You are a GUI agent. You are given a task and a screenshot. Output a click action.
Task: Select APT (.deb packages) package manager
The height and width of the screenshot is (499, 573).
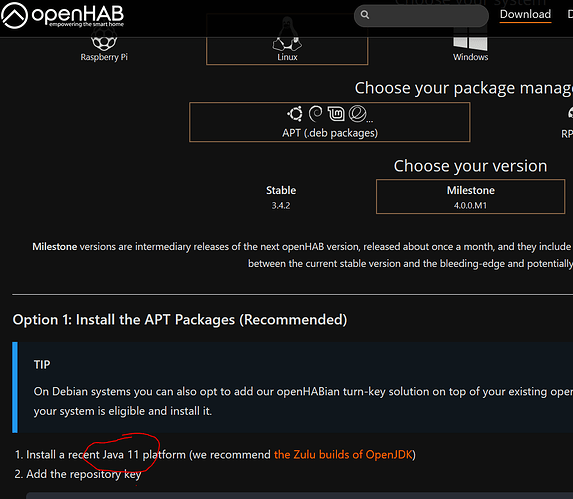330,122
